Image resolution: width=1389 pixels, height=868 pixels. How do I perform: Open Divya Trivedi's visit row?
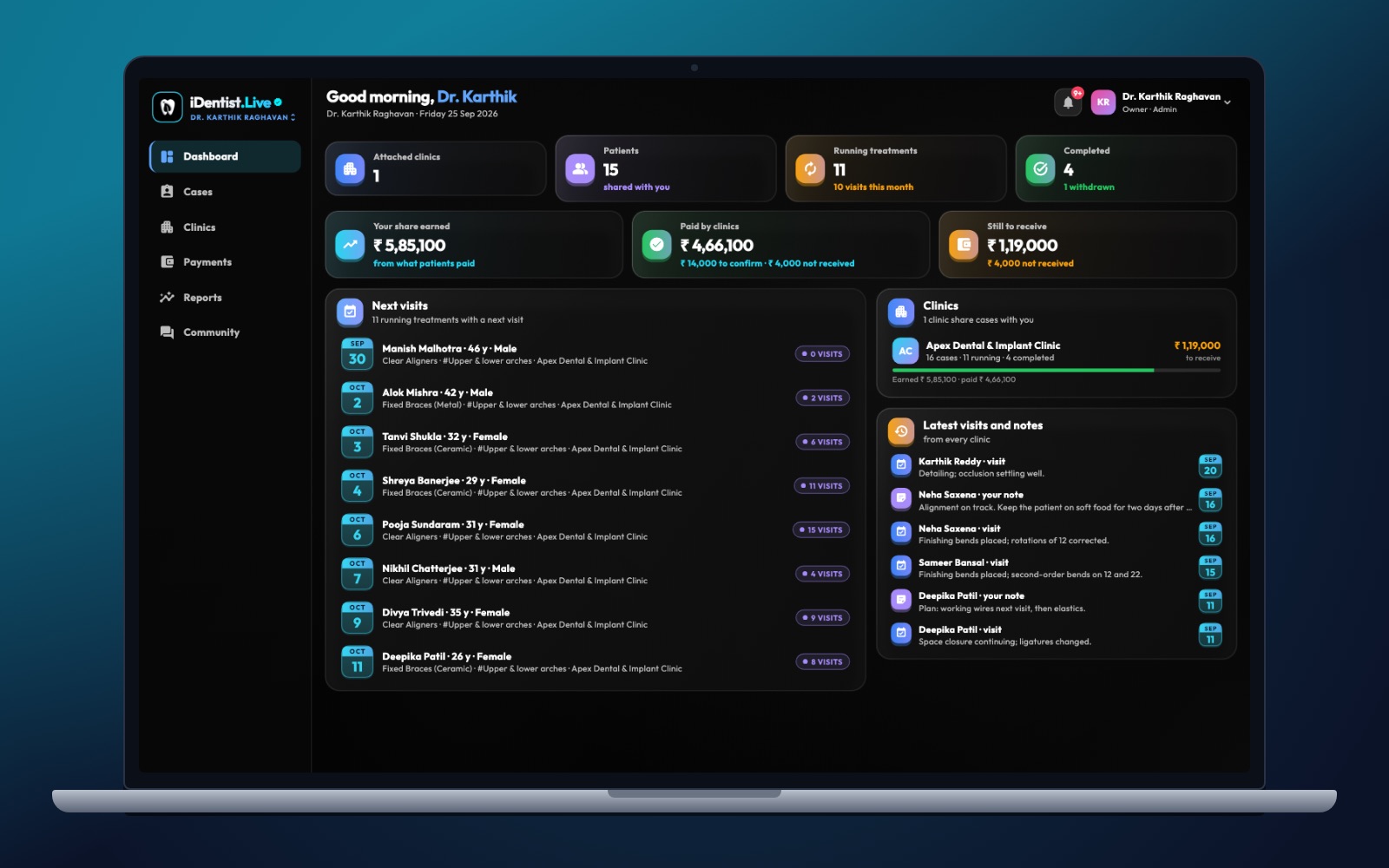click(x=596, y=618)
